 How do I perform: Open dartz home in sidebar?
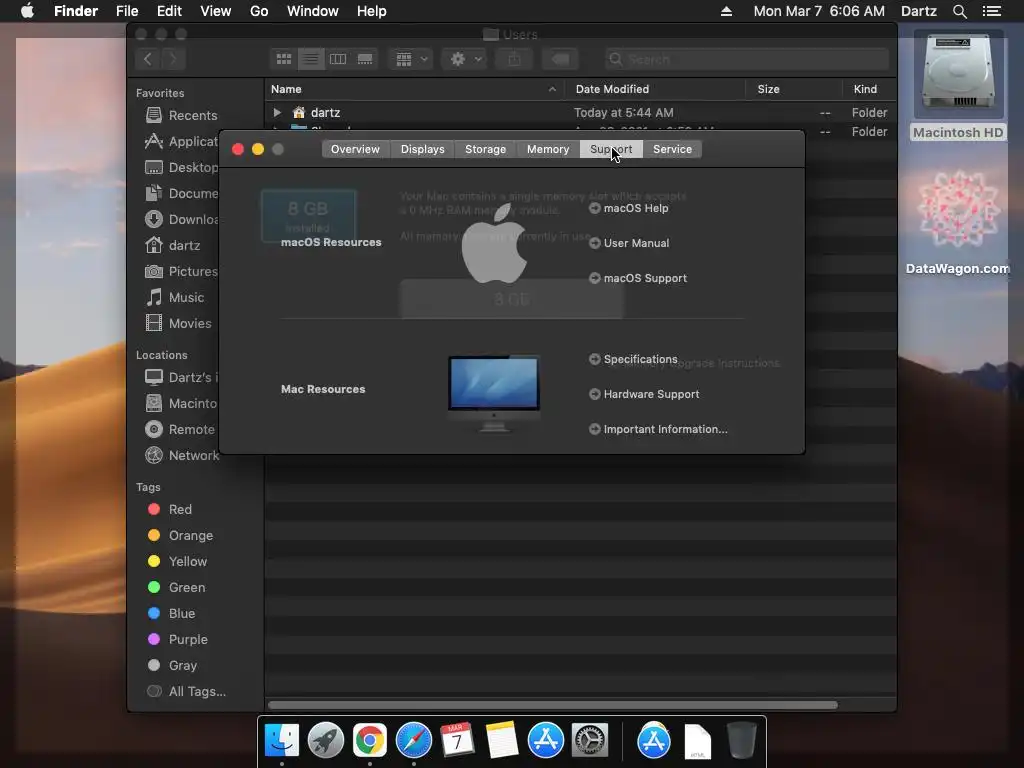pos(173,246)
